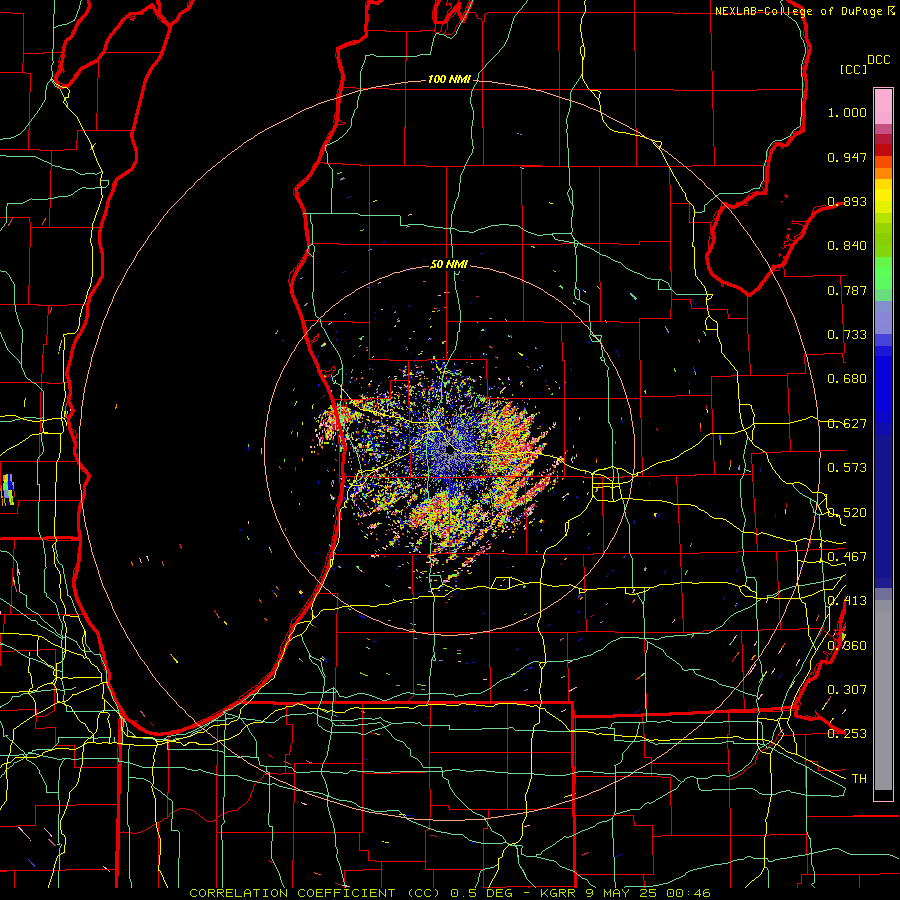Click the DCC label above the color scale

pyautogui.click(x=878, y=60)
